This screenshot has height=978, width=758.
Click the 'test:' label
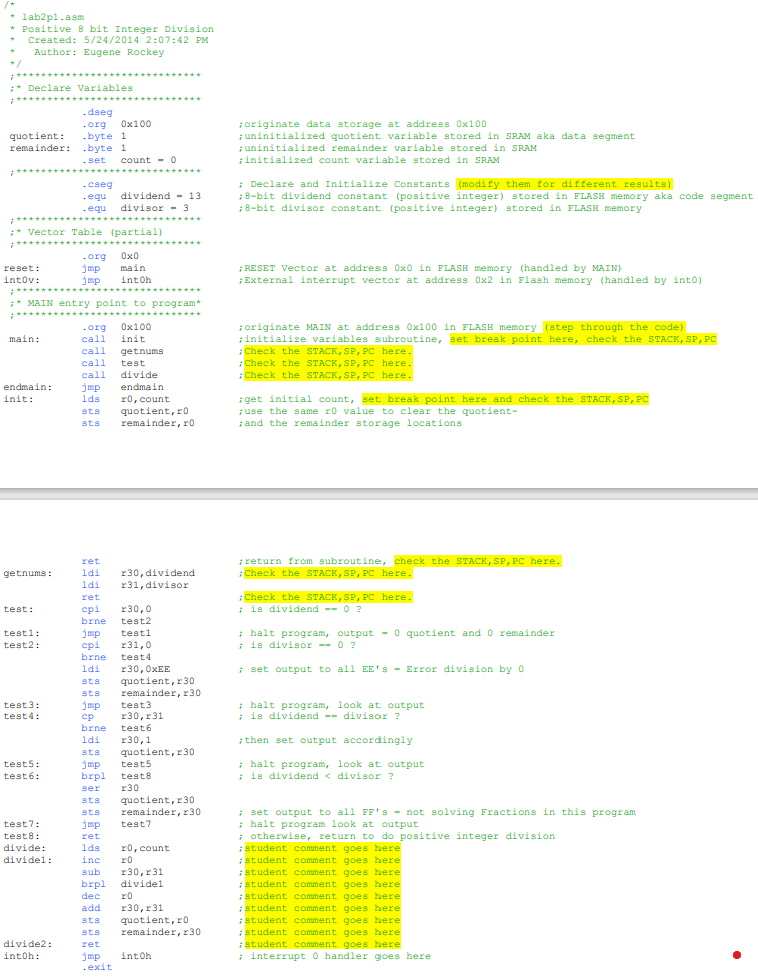tap(18, 609)
